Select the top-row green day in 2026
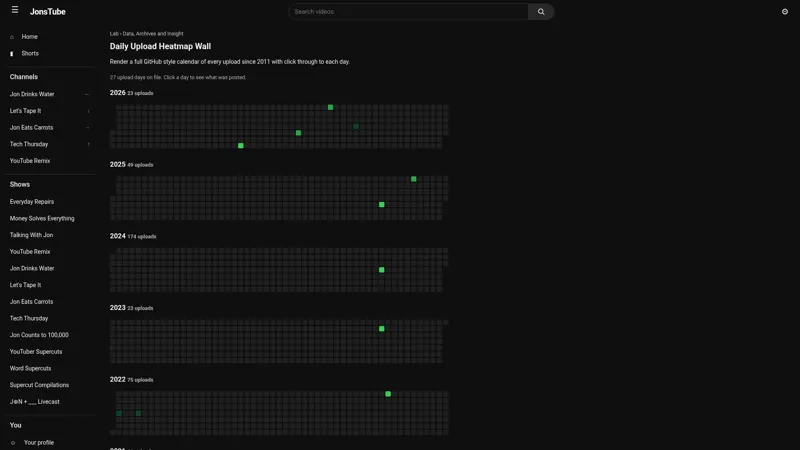800x450 pixels. [331, 107]
